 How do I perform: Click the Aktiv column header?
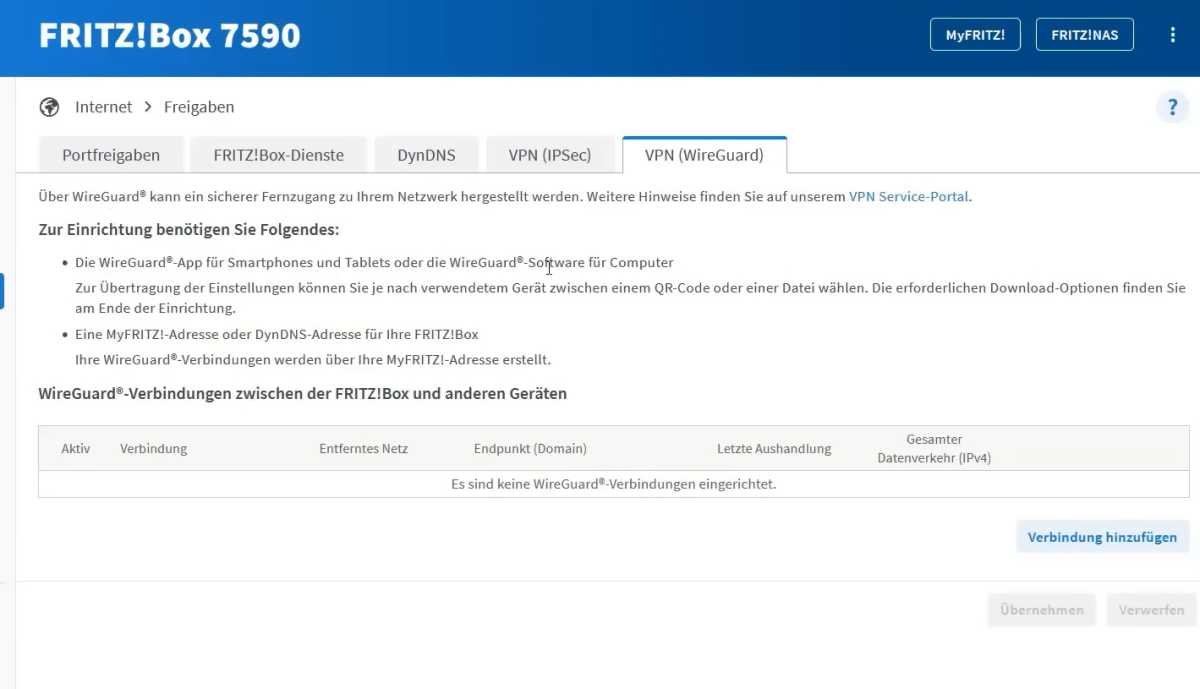click(76, 449)
